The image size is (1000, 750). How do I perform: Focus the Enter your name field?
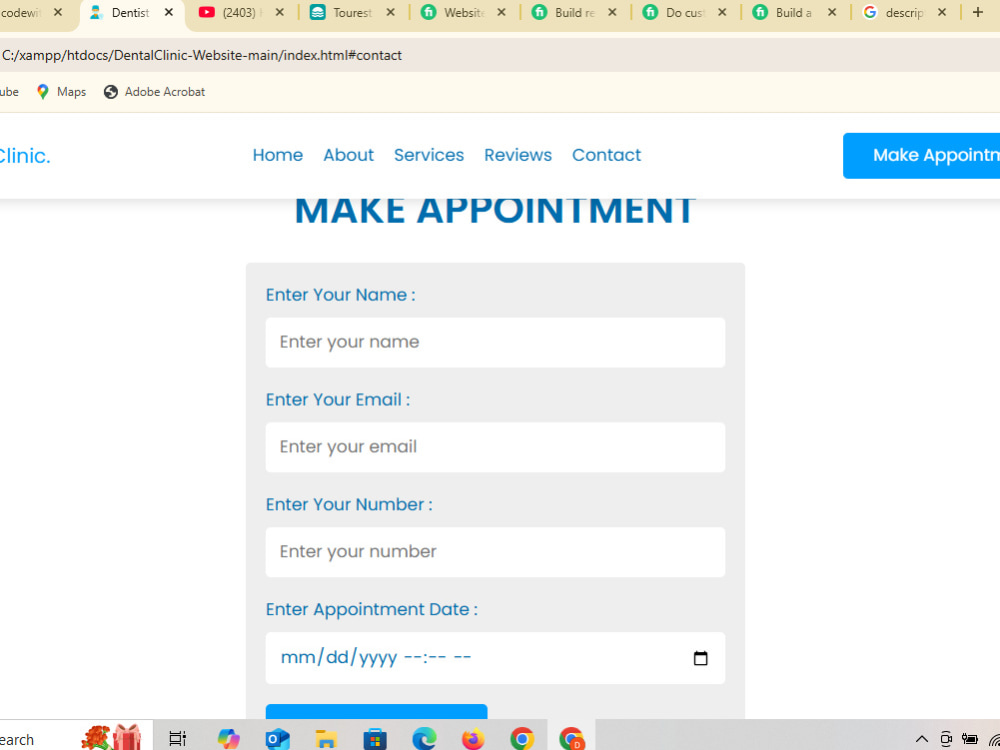(496, 342)
